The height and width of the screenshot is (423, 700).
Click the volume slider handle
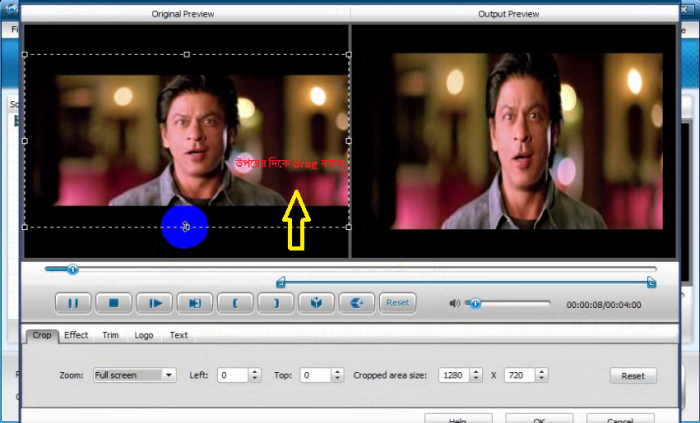pos(475,304)
